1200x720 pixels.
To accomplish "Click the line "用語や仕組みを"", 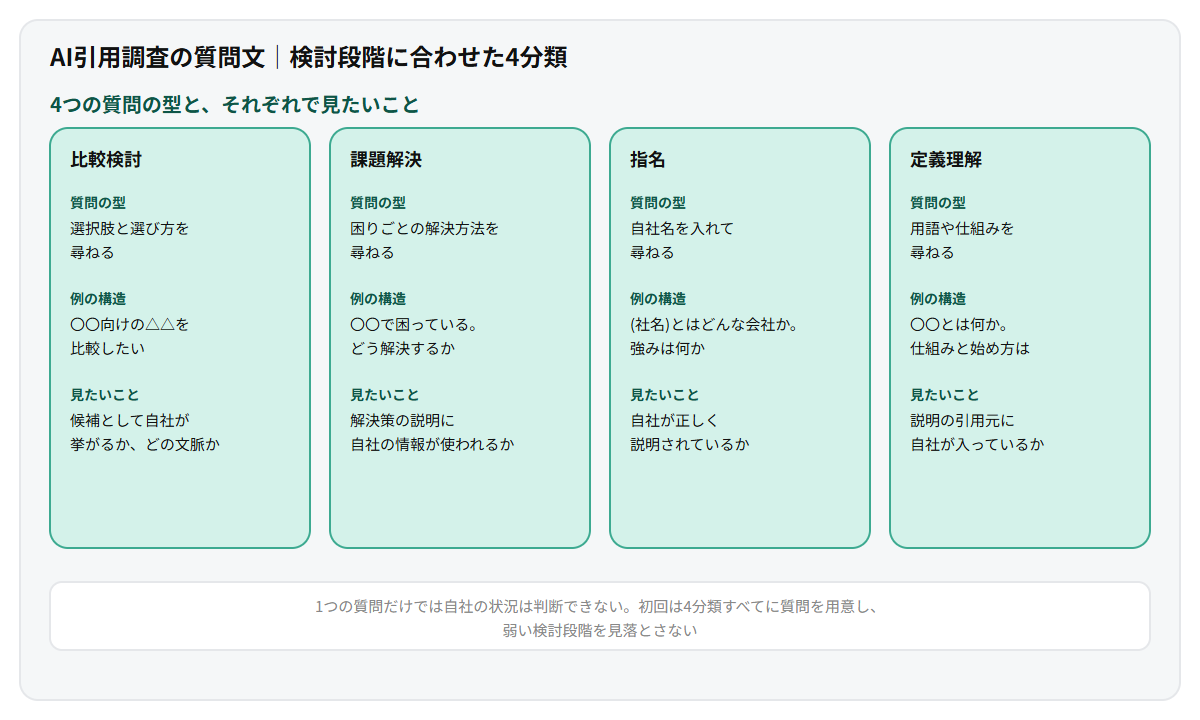I will click(962, 228).
